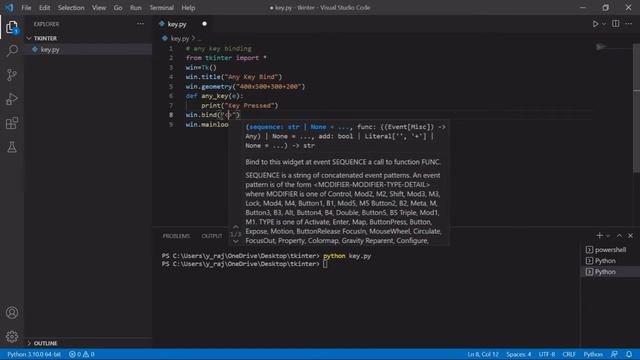Show errors and warnings count

click(x=82, y=354)
